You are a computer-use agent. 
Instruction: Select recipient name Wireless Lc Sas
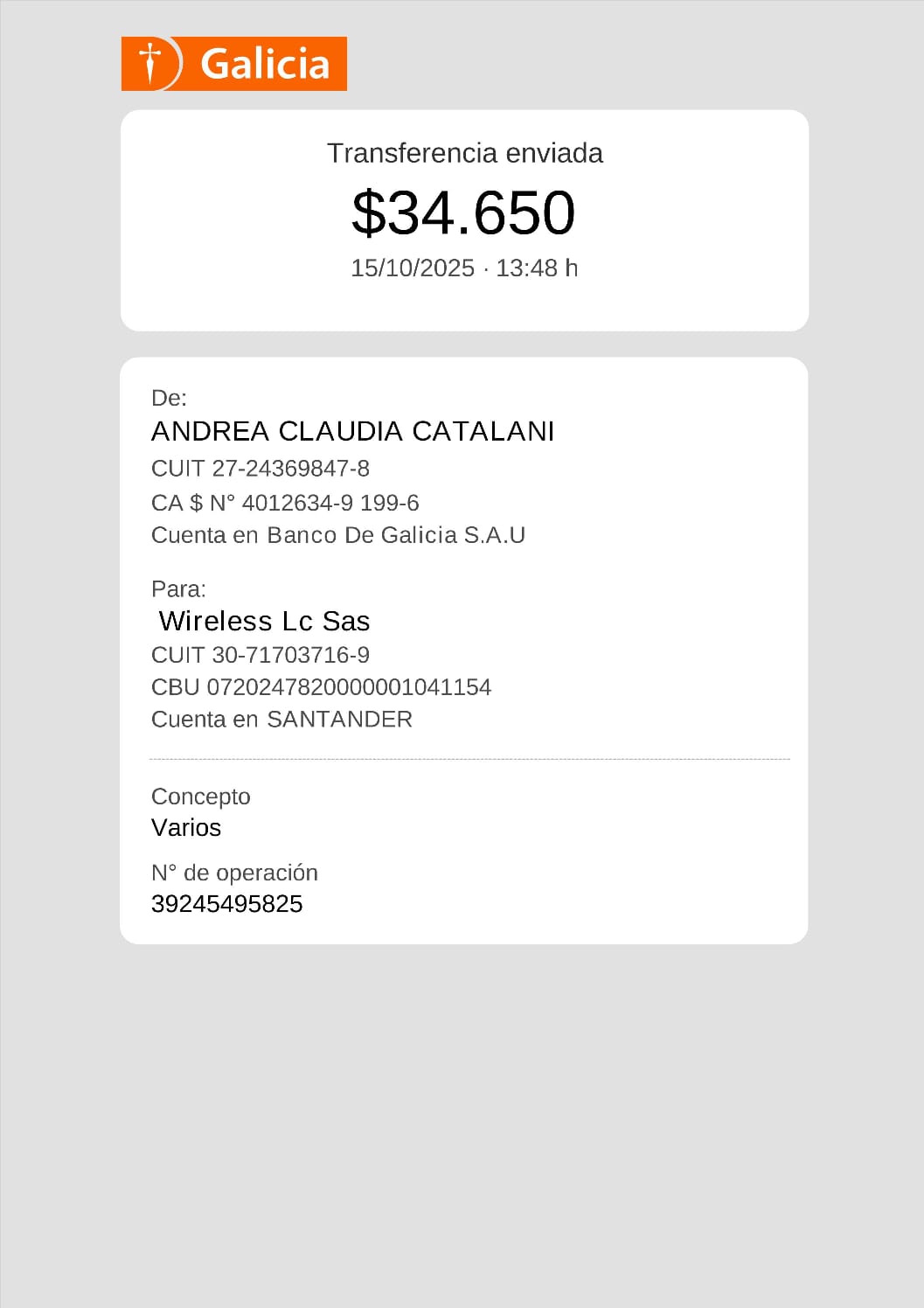click(x=264, y=621)
